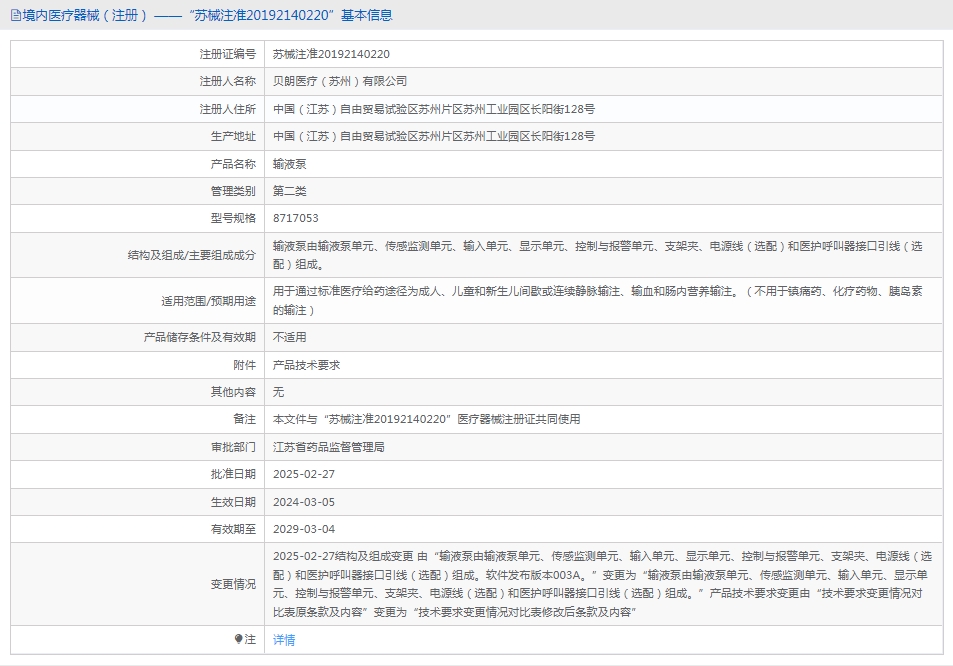Click the 变更情况 change history text
Viewport: 953px width, 666px height.
600,583
